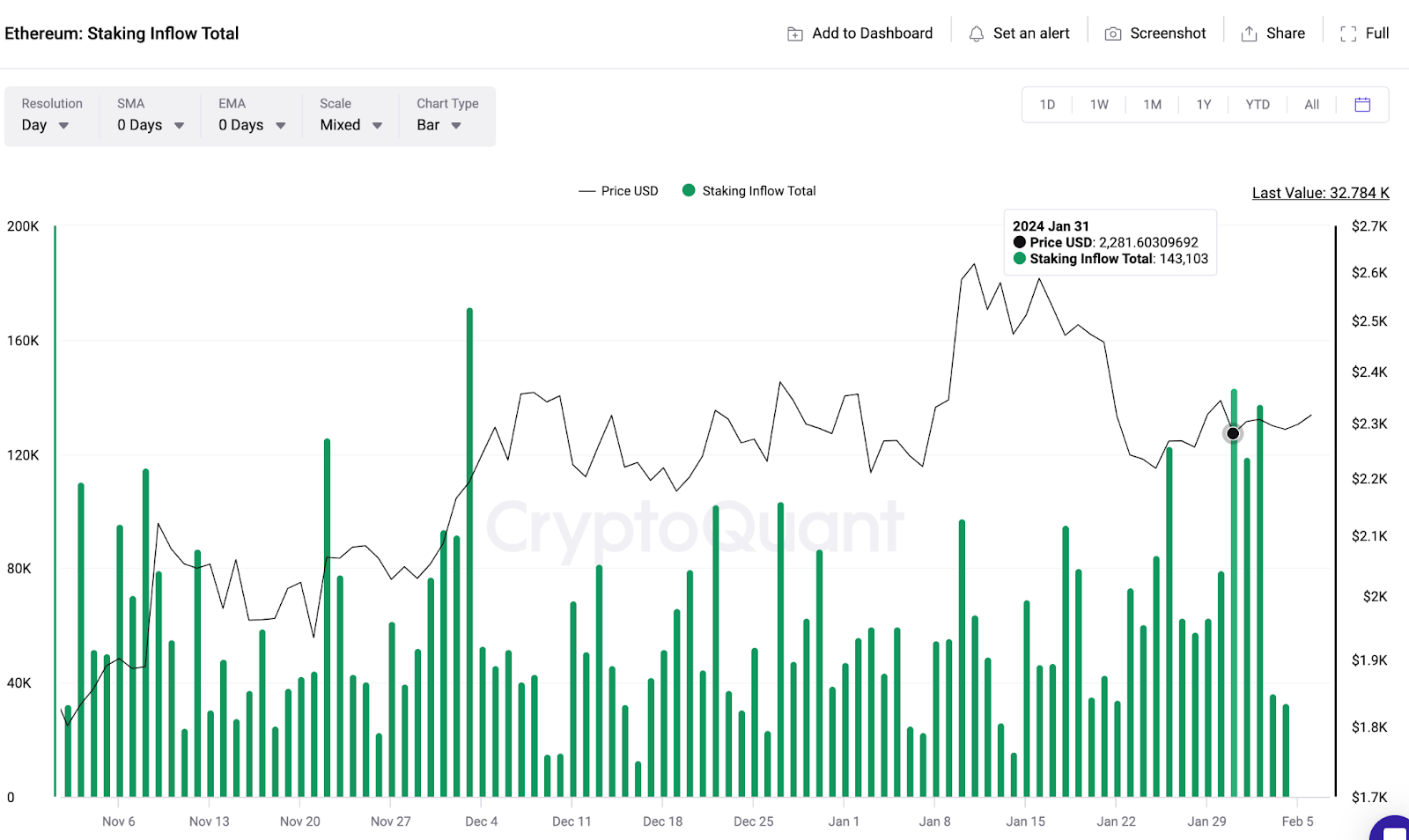This screenshot has height=840, width=1409.
Task: Open the SMA 0 Days control
Action: click(149, 124)
